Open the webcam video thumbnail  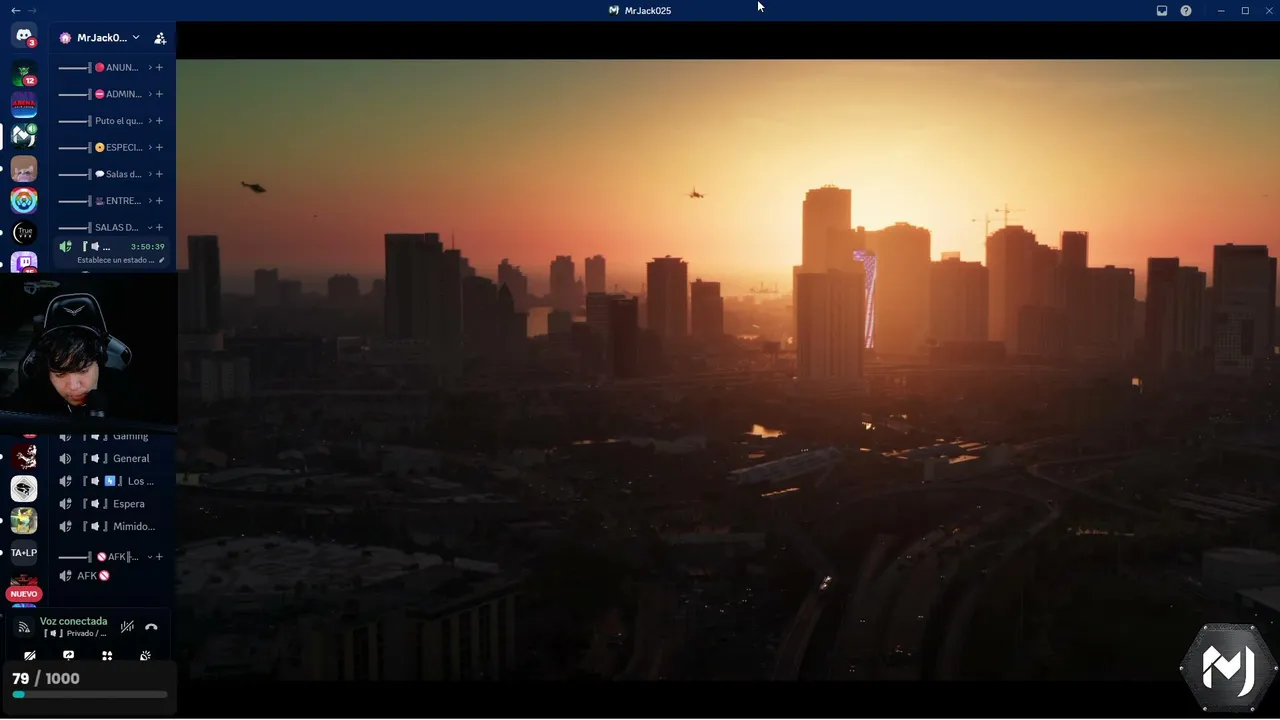pyautogui.click(x=88, y=352)
